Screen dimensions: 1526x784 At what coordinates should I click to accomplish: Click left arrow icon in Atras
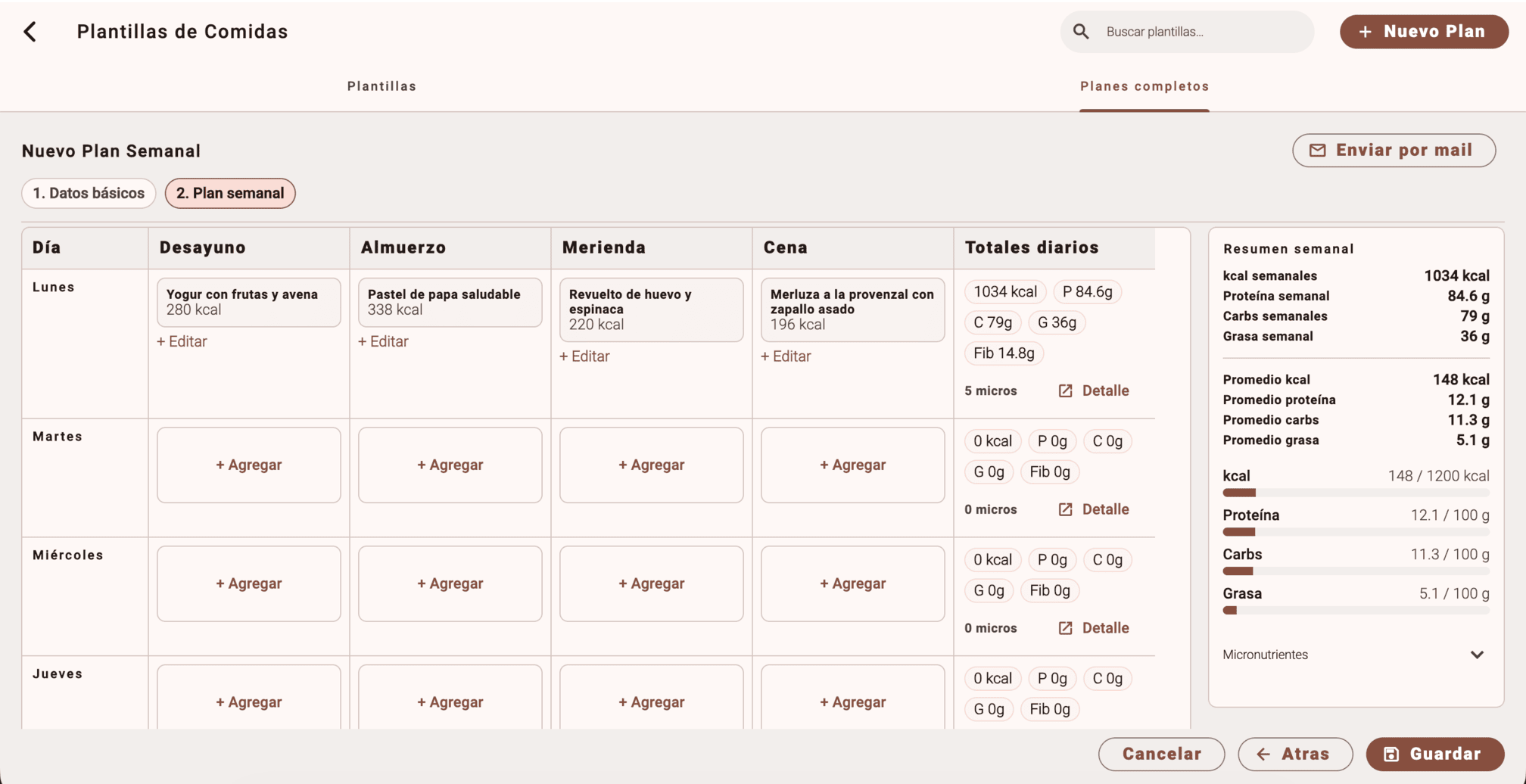[1263, 754]
